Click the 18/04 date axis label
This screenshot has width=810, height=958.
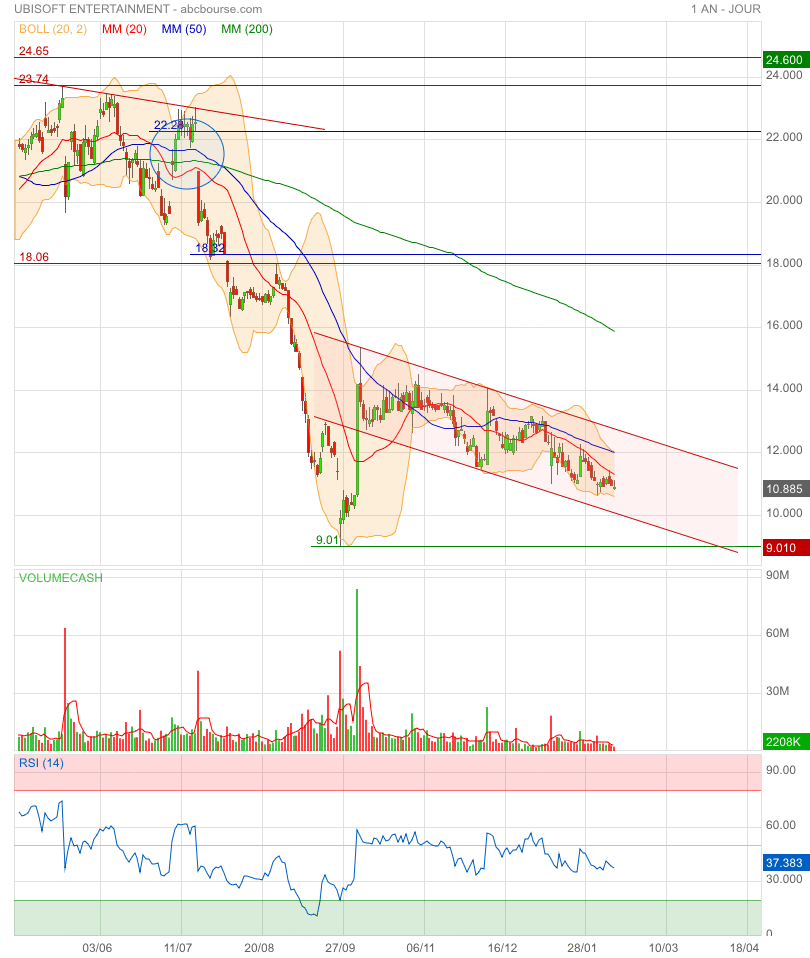745,948
